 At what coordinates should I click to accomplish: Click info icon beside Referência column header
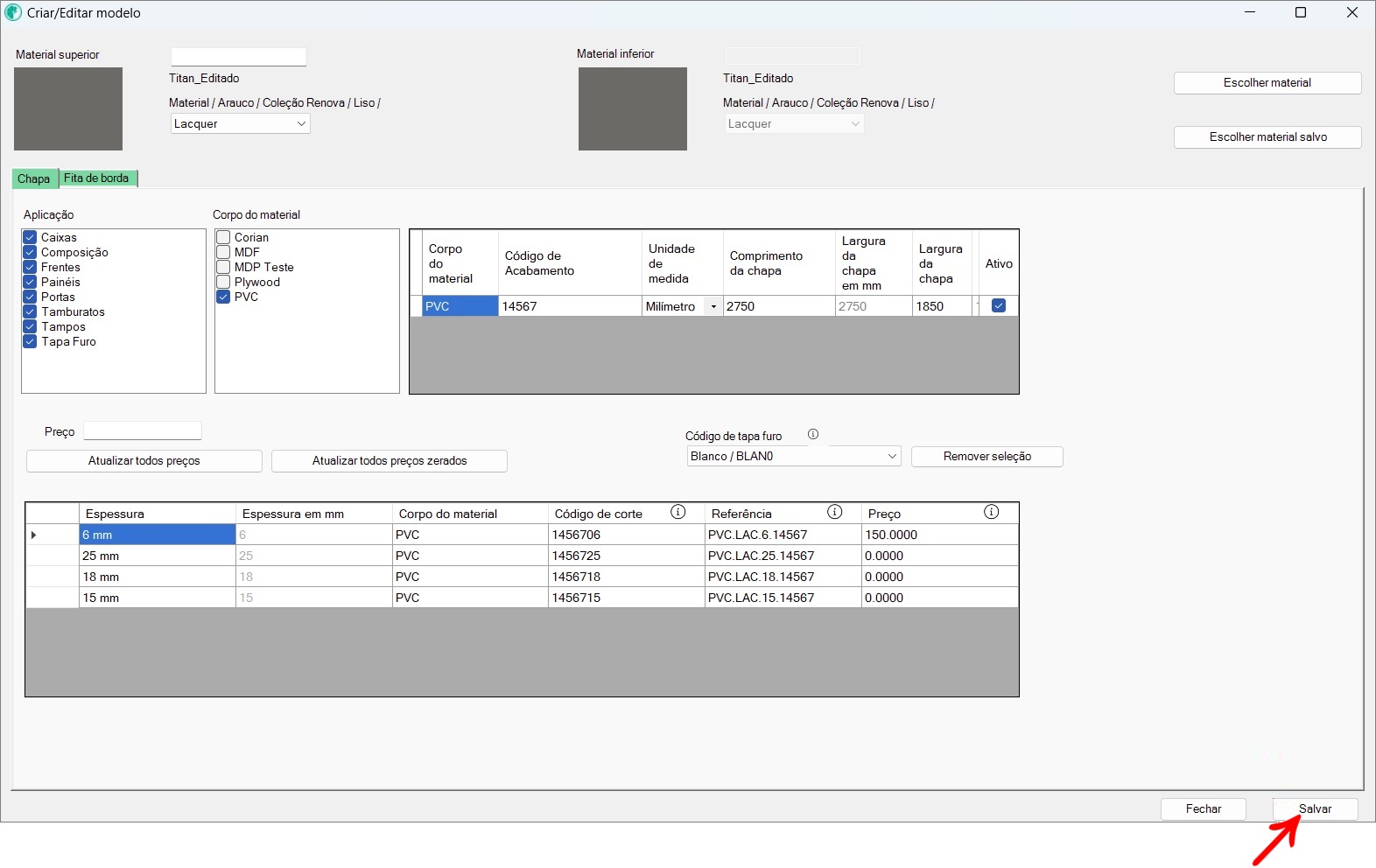pyautogui.click(x=834, y=513)
